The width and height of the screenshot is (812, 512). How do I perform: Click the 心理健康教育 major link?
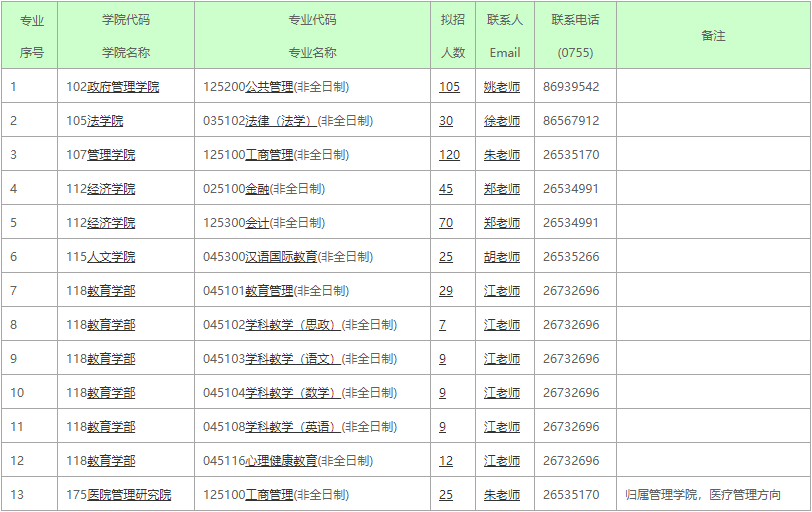pos(281,461)
